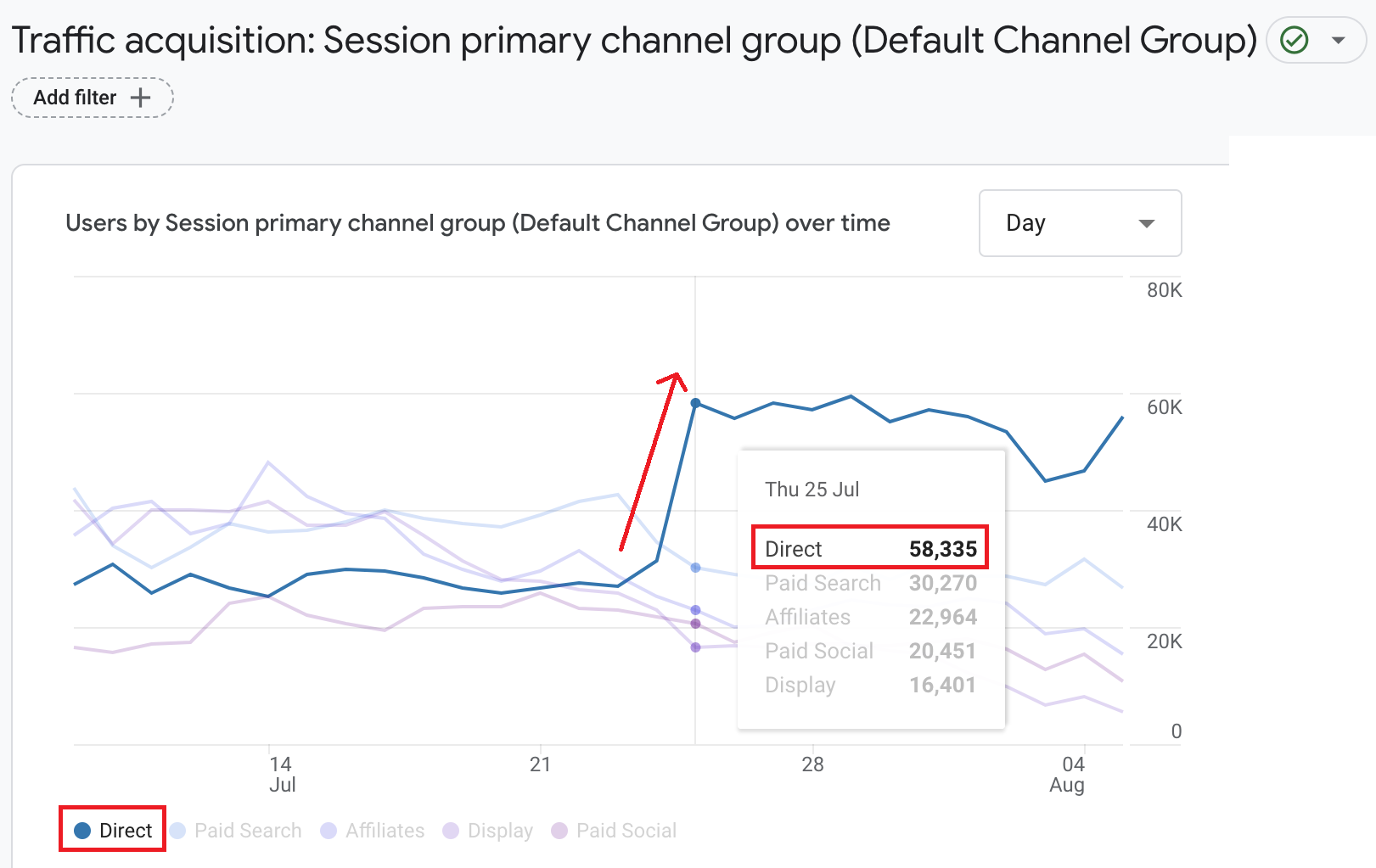
Task: Select the Paid Search data point on 25 Jul
Action: (695, 567)
